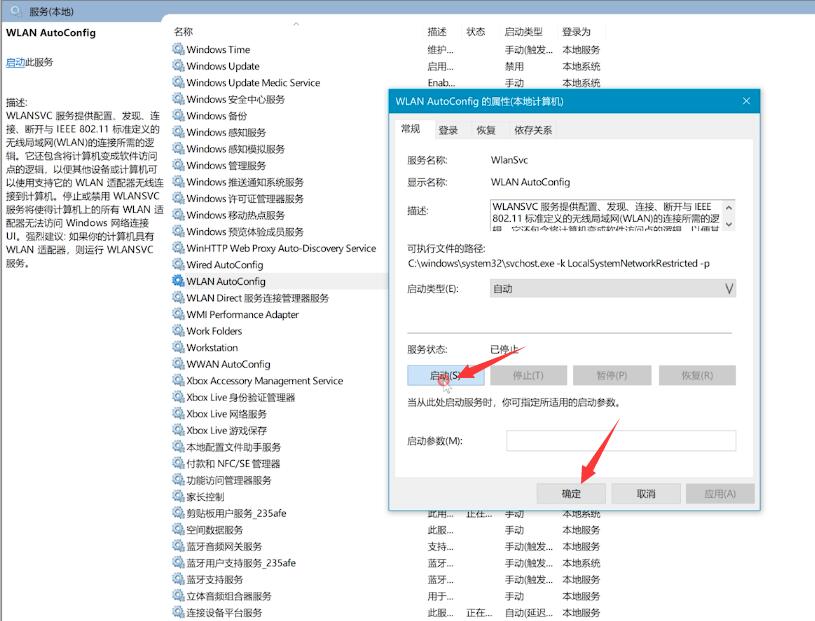Click the Windows 管理服务 gear icon

pyautogui.click(x=178, y=165)
